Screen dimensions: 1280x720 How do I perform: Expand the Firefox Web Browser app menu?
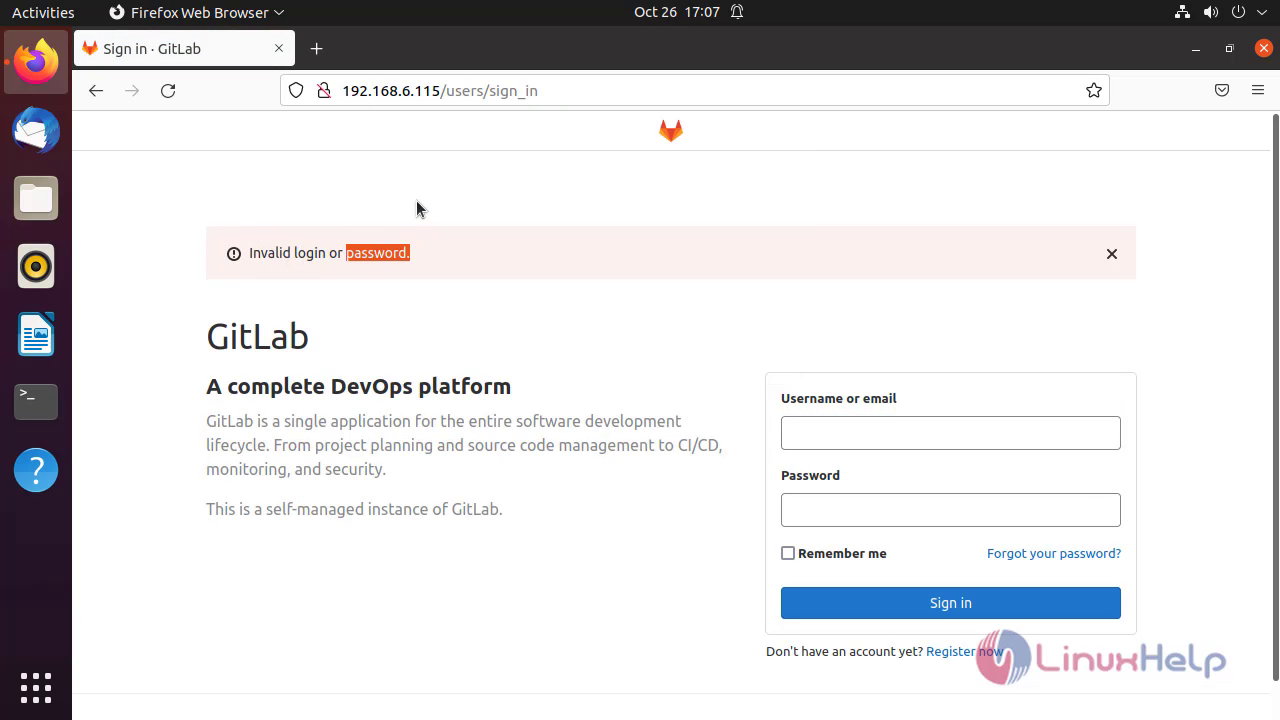tap(196, 12)
